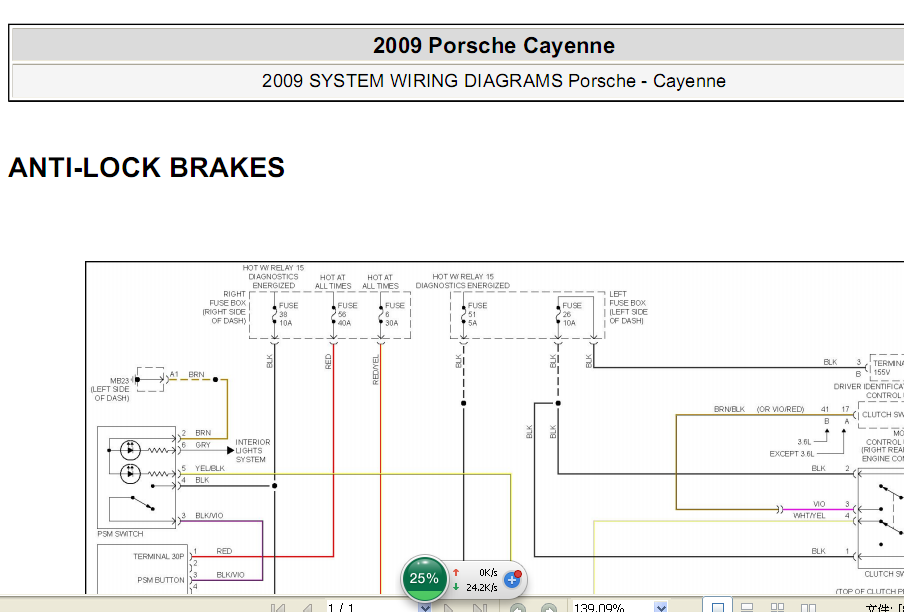Image resolution: width=904 pixels, height=612 pixels.
Task: Click the LEFT FUSE BOX label
Action: click(x=628, y=307)
